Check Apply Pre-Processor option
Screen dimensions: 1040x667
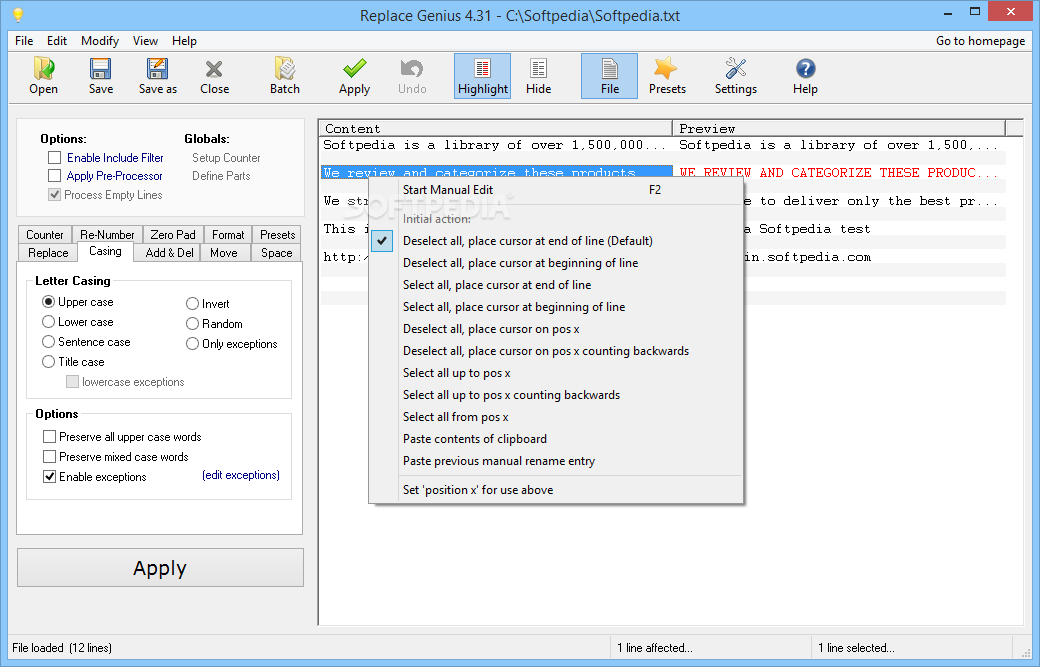click(54, 176)
